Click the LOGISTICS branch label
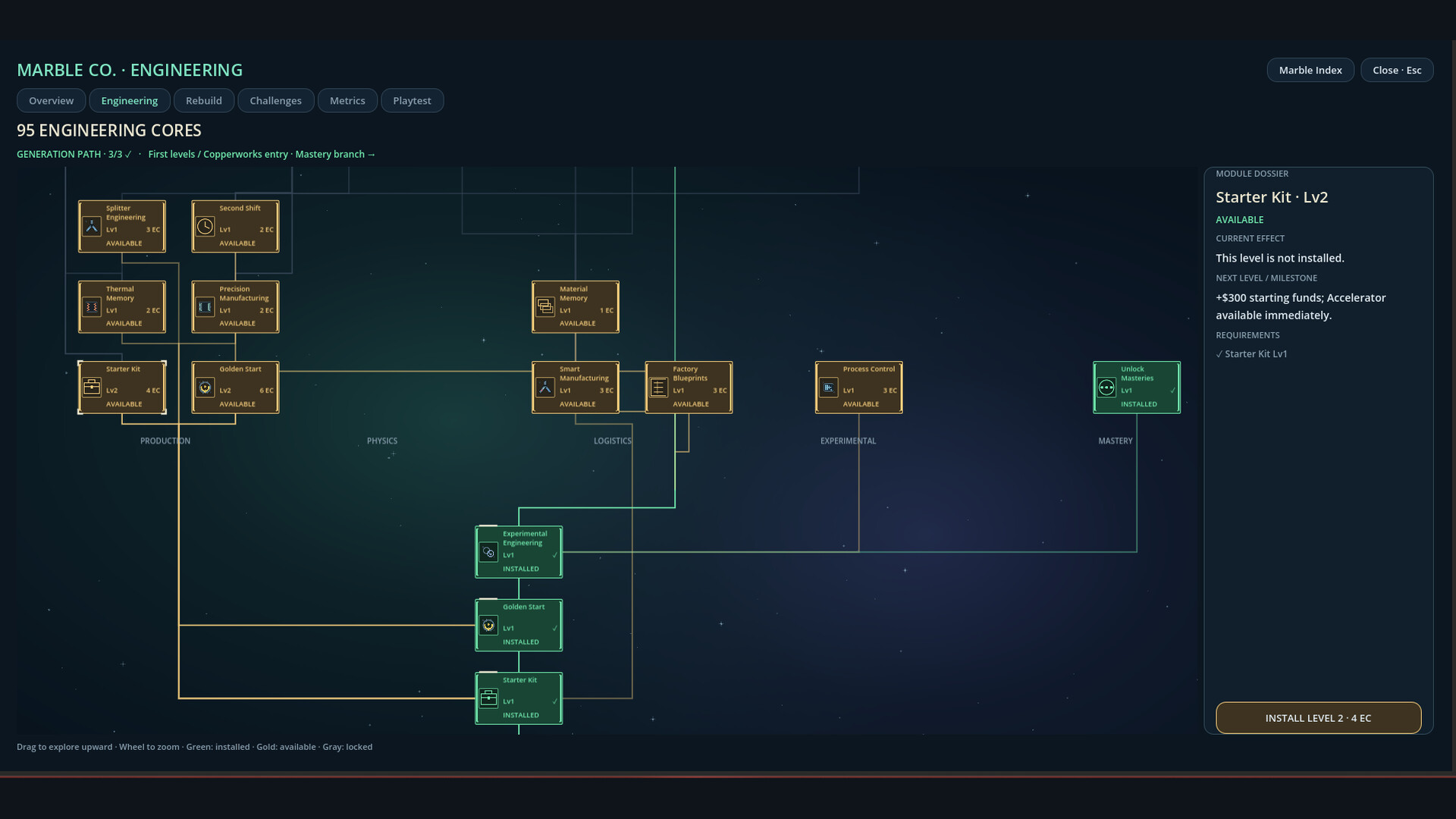 [613, 441]
